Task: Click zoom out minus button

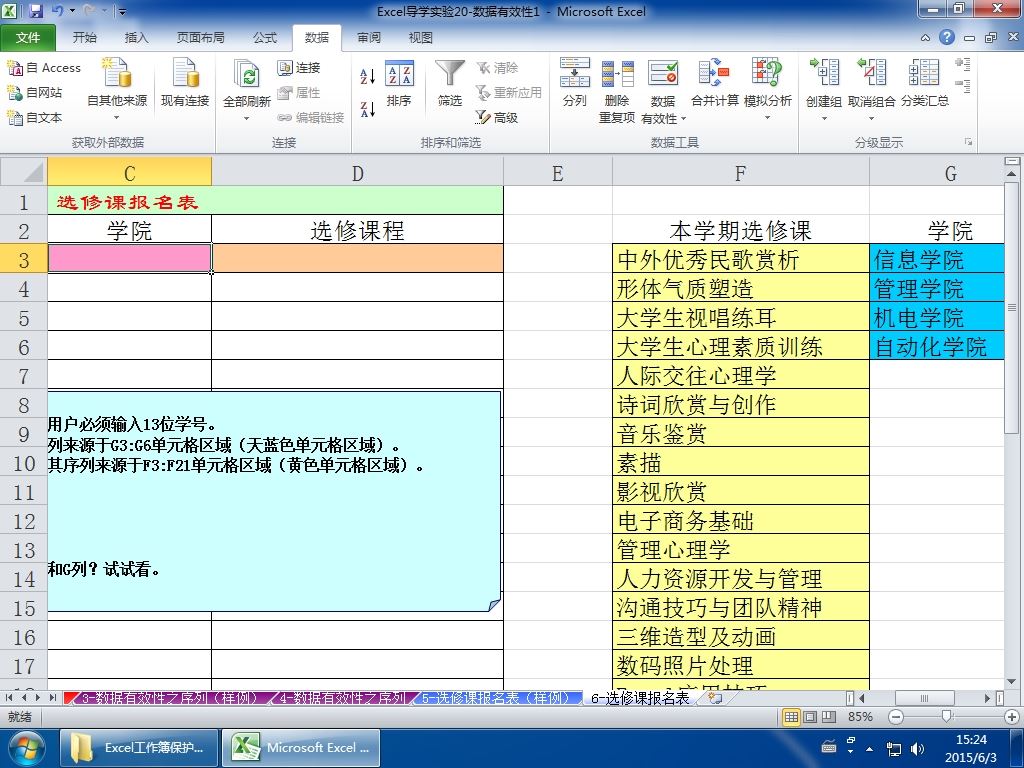Action: 896,717
